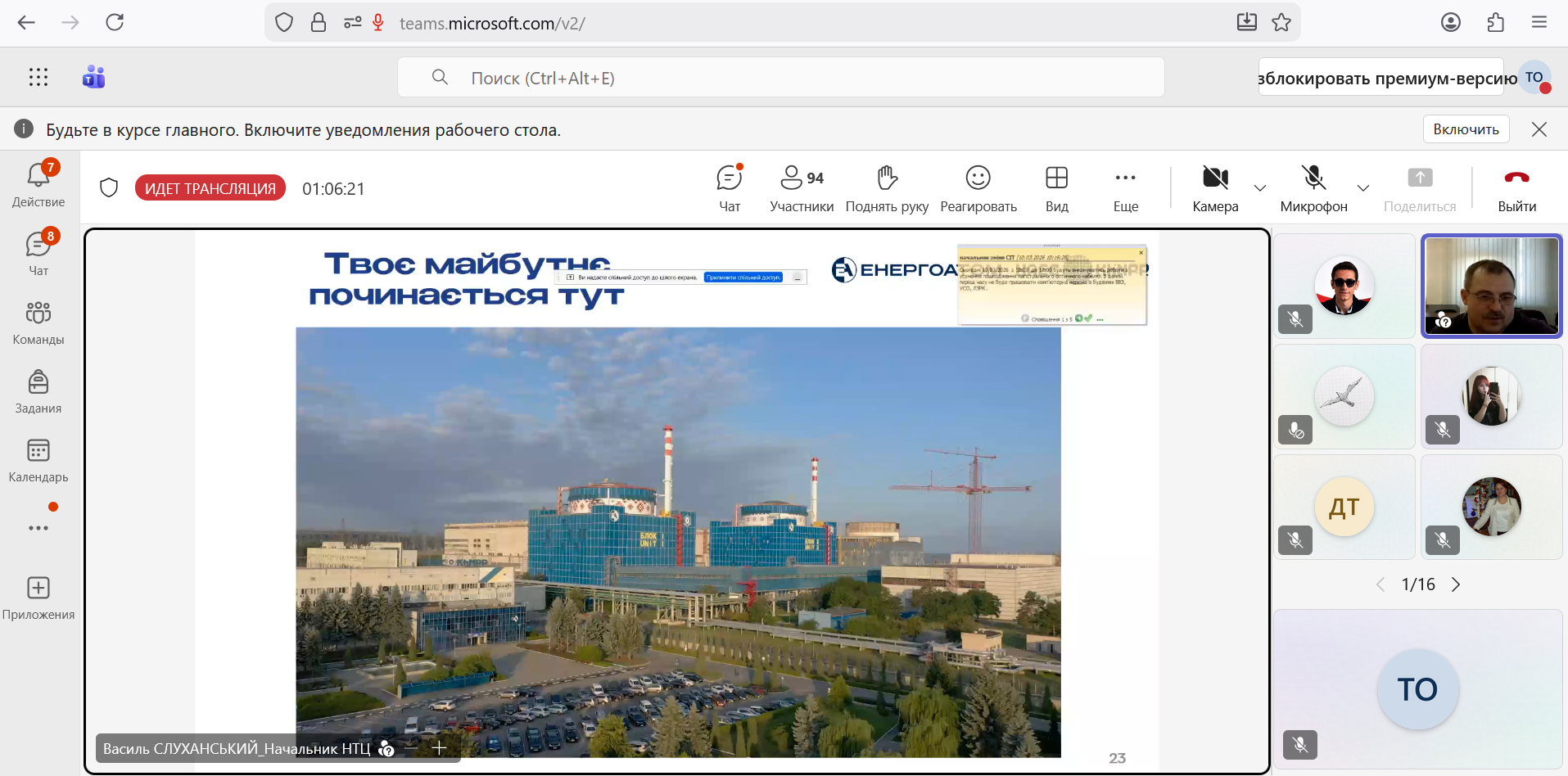Show the Участники participants list
This screenshot has width=1568, height=776.
(x=801, y=188)
